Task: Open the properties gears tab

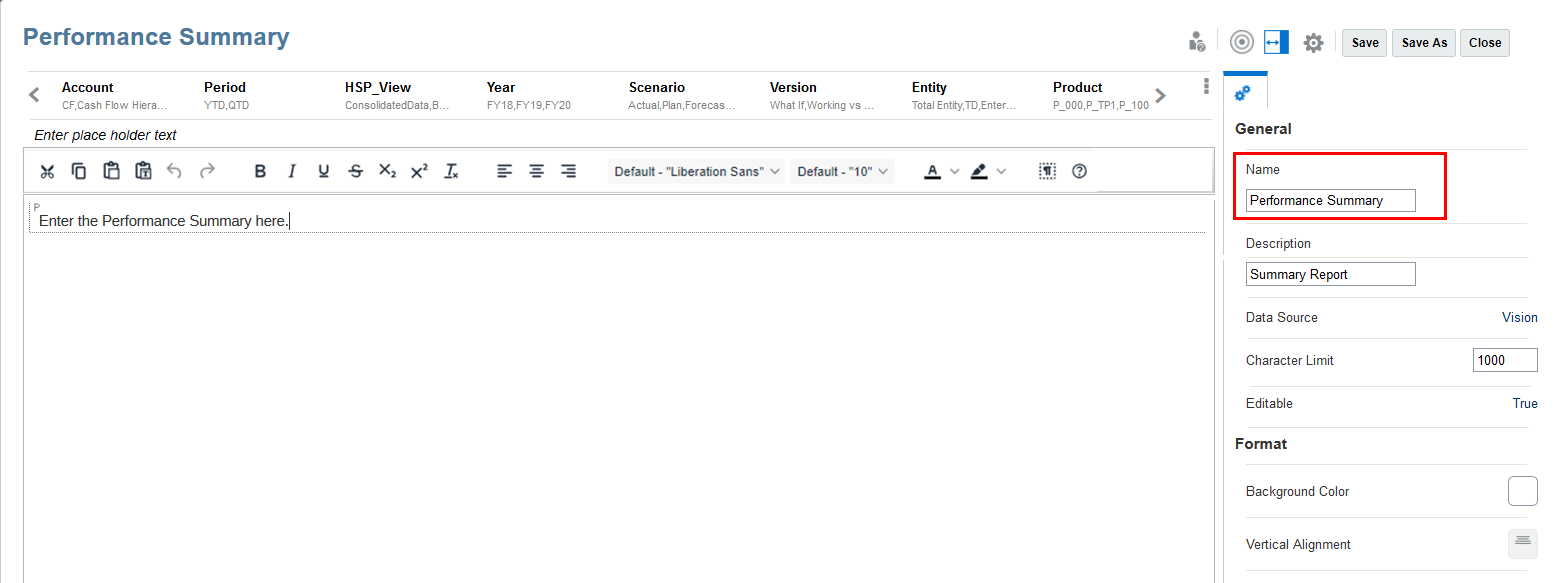Action: coord(1243,92)
